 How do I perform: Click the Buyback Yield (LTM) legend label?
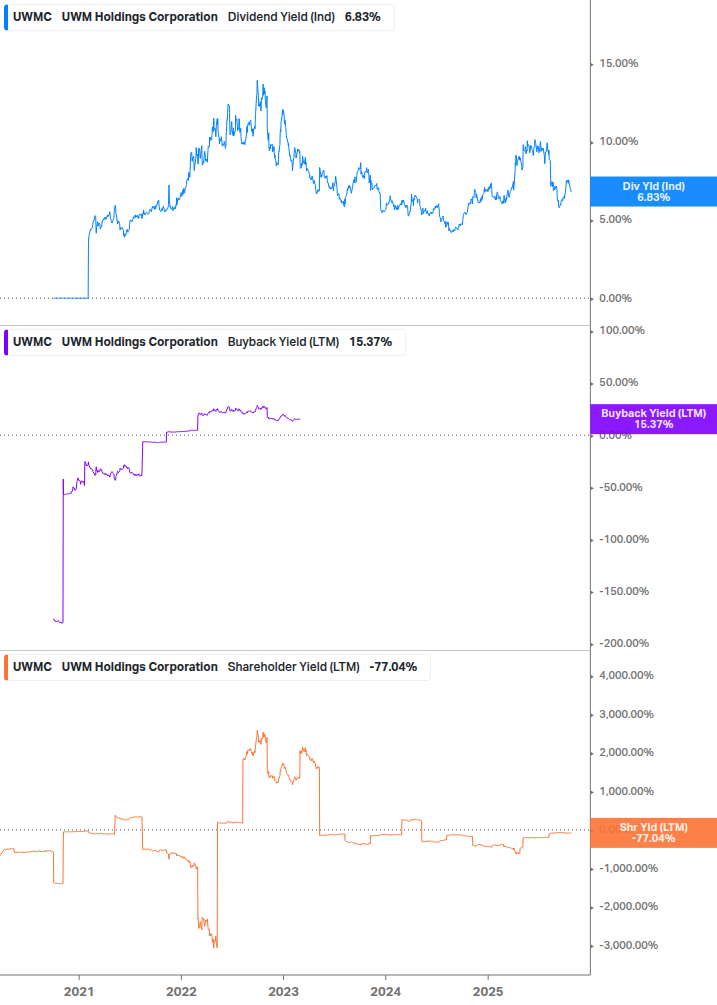coord(283,342)
